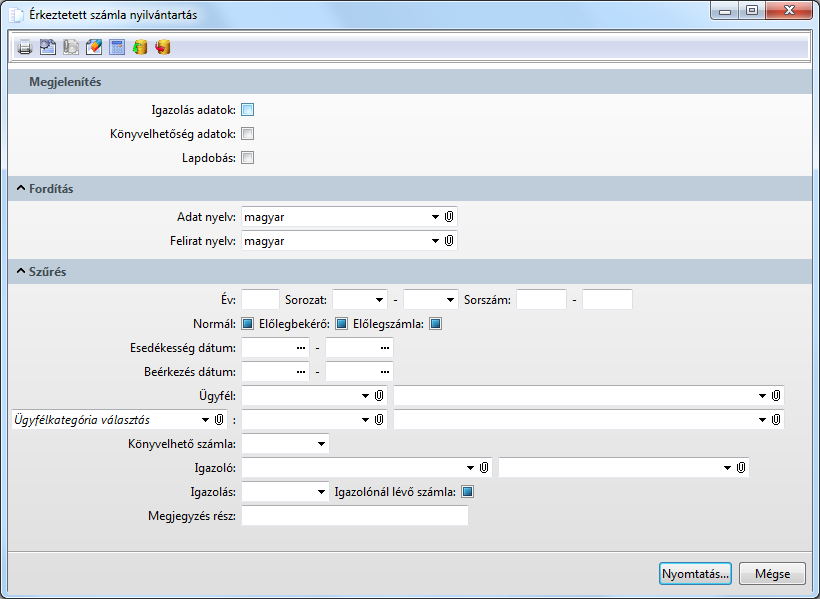
Task: Click the database icon with green arrow
Action: 140,47
